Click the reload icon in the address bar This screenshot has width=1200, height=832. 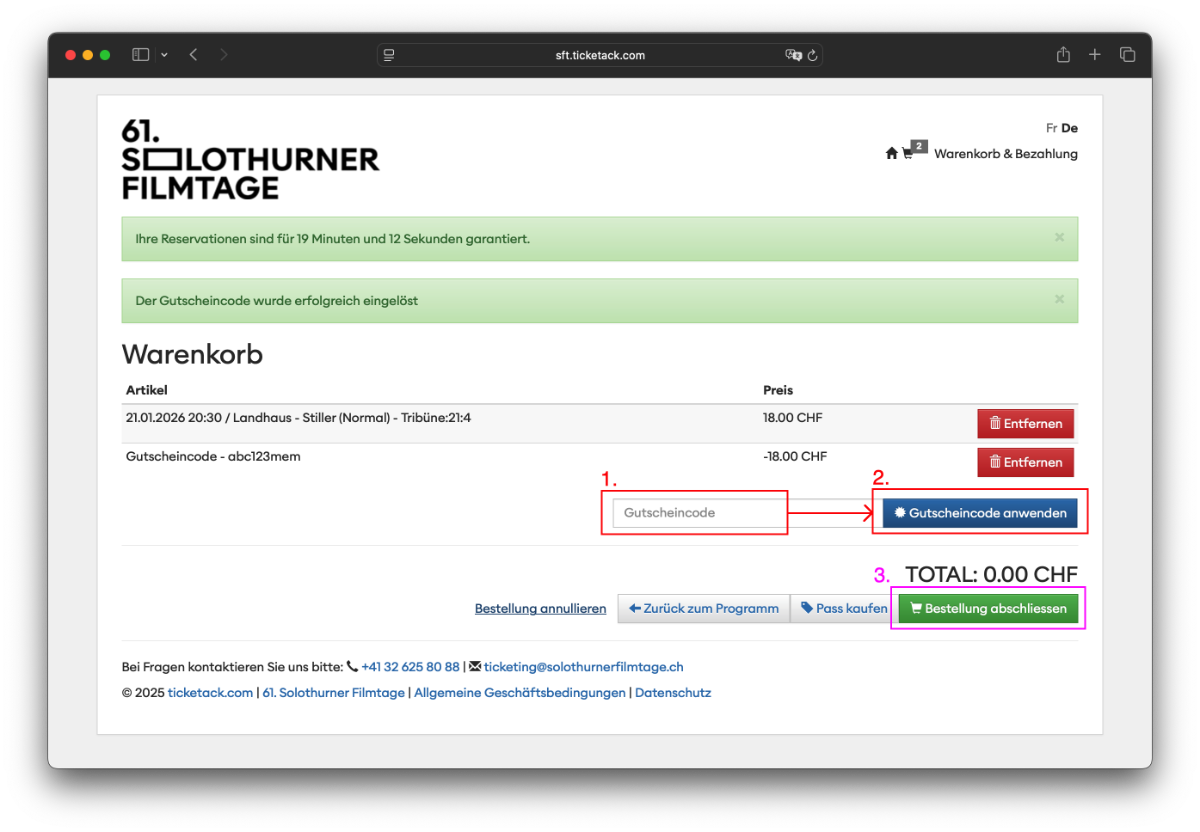click(812, 55)
